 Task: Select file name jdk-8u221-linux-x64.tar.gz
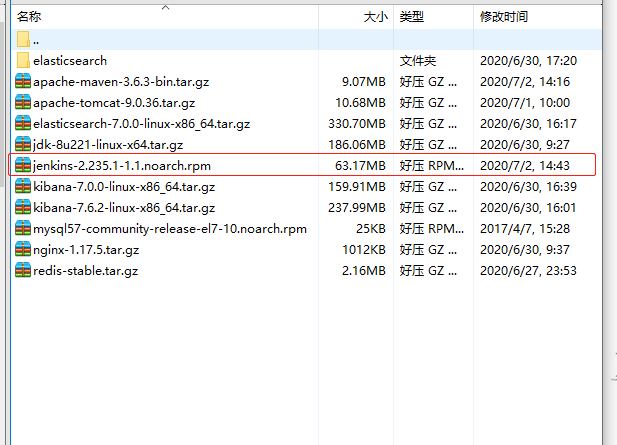tap(108, 145)
